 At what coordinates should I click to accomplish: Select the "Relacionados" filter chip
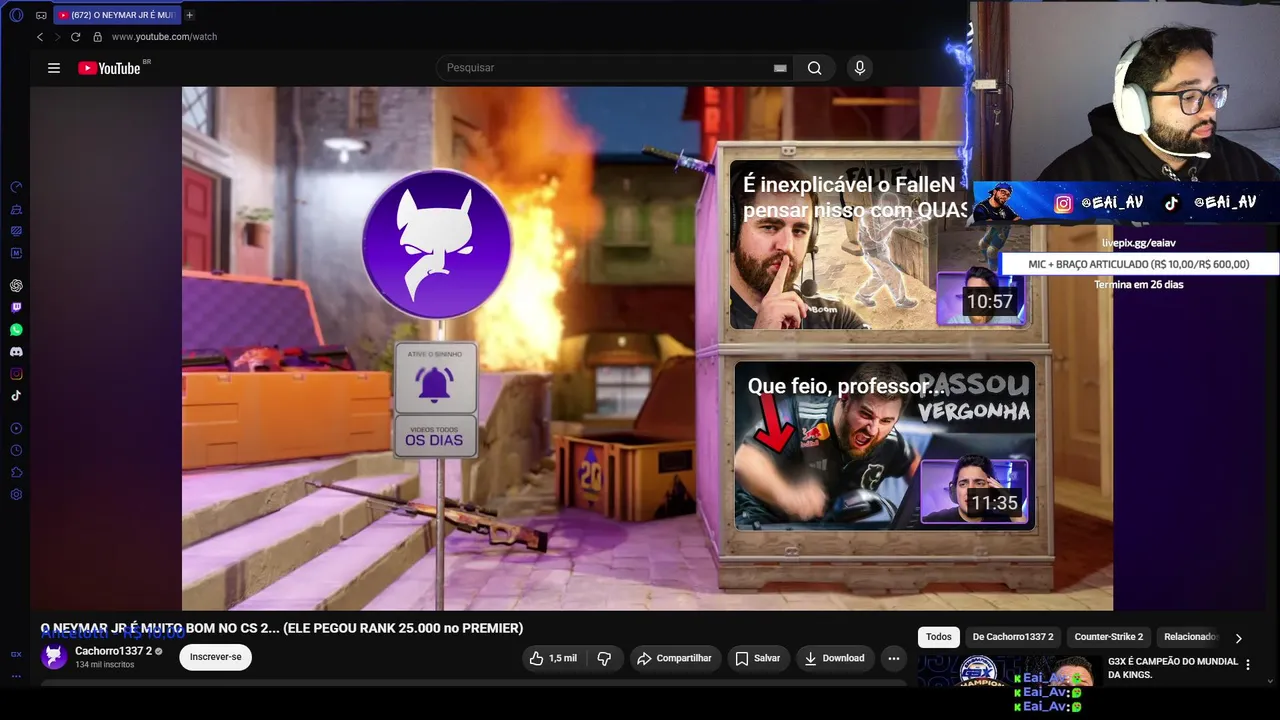click(x=1189, y=637)
